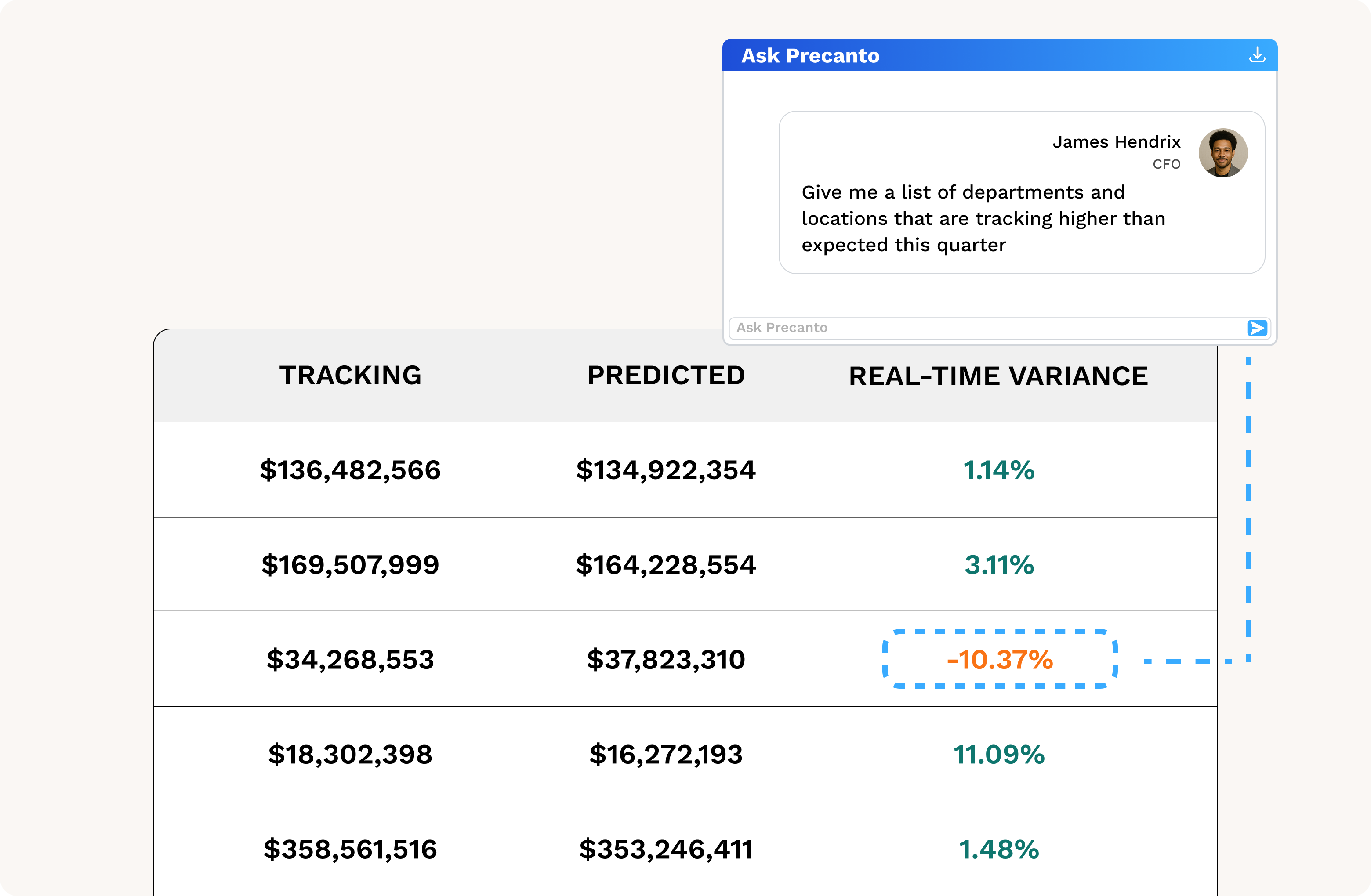Viewport: 1371px width, 896px height.
Task: Click predicted amount $164,228,554
Action: tap(666, 565)
